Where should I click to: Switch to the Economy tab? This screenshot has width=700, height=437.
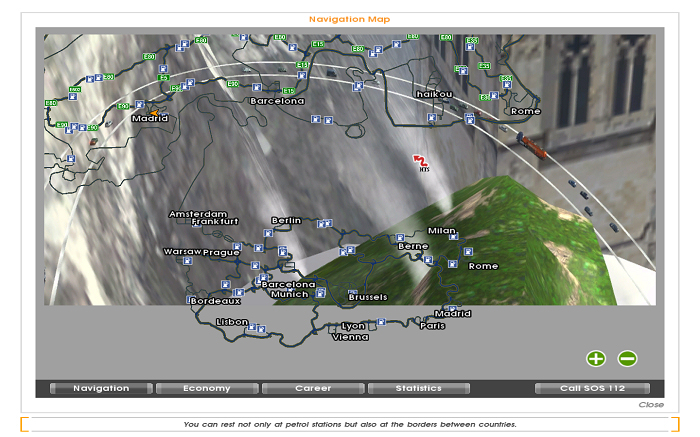click(x=207, y=388)
